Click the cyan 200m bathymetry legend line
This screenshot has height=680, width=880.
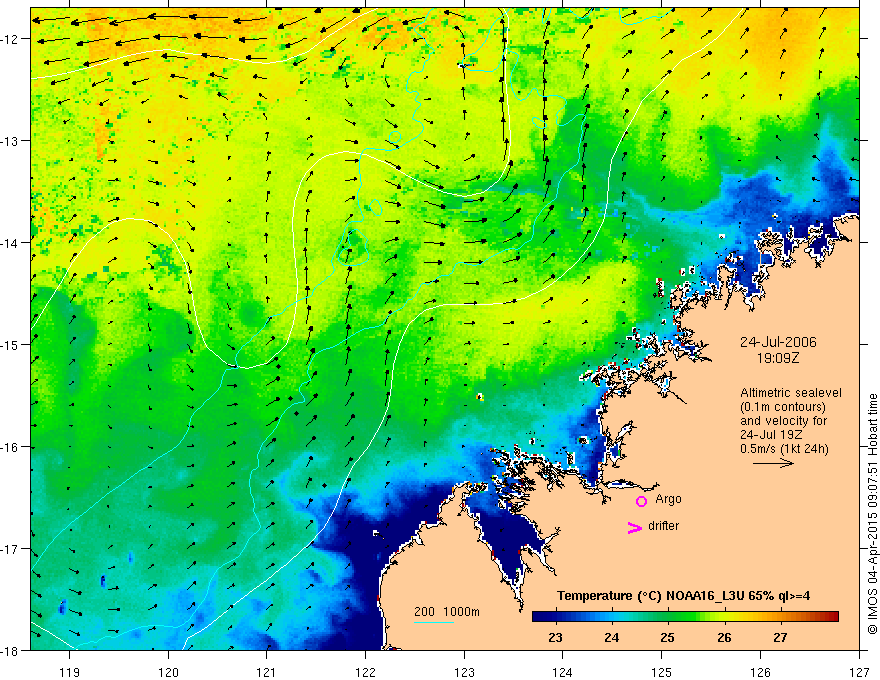[434, 622]
